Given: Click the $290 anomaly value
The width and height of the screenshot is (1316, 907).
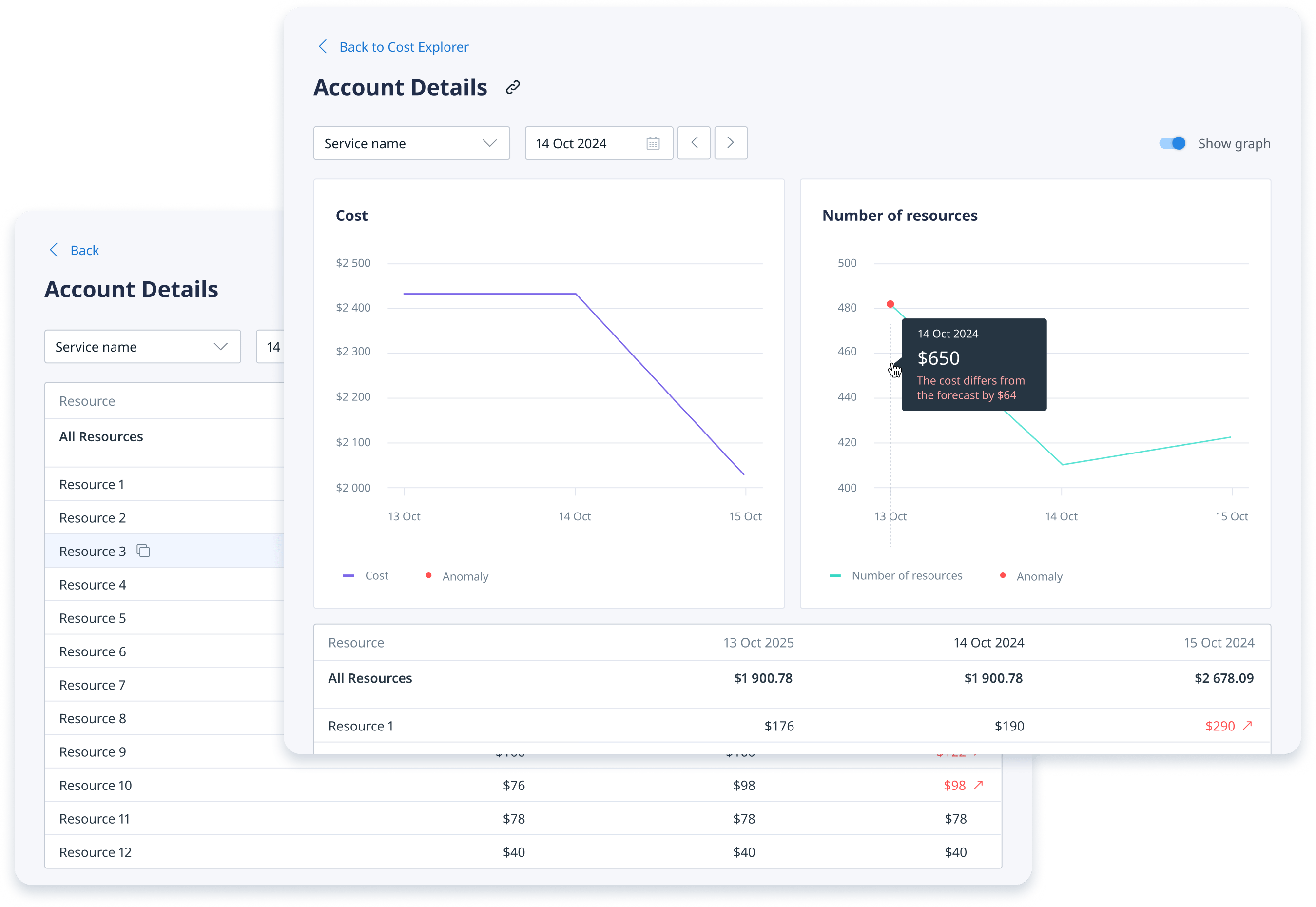Looking at the screenshot, I should coord(1220,726).
